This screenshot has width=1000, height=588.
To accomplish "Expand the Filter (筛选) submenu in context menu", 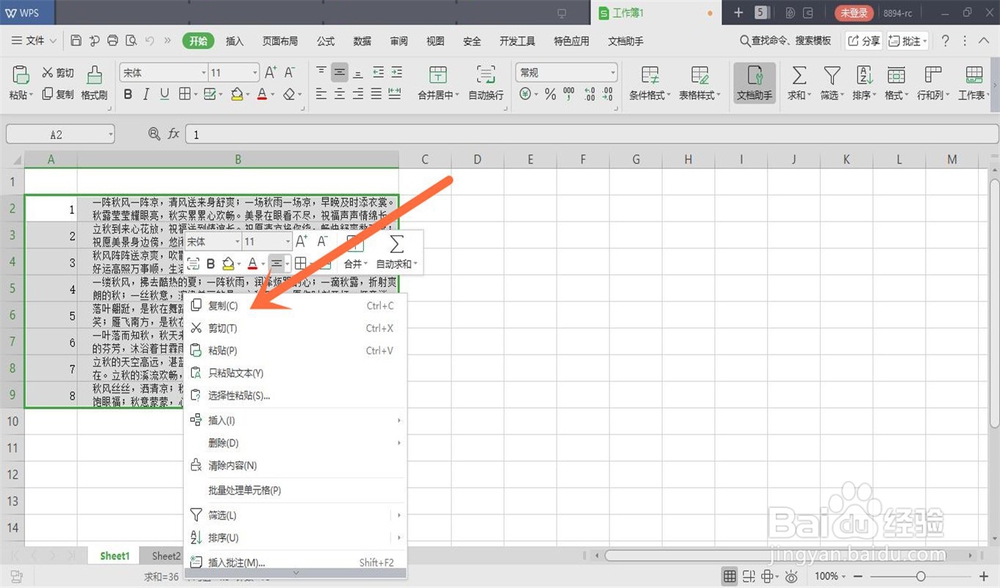I will [x=295, y=515].
